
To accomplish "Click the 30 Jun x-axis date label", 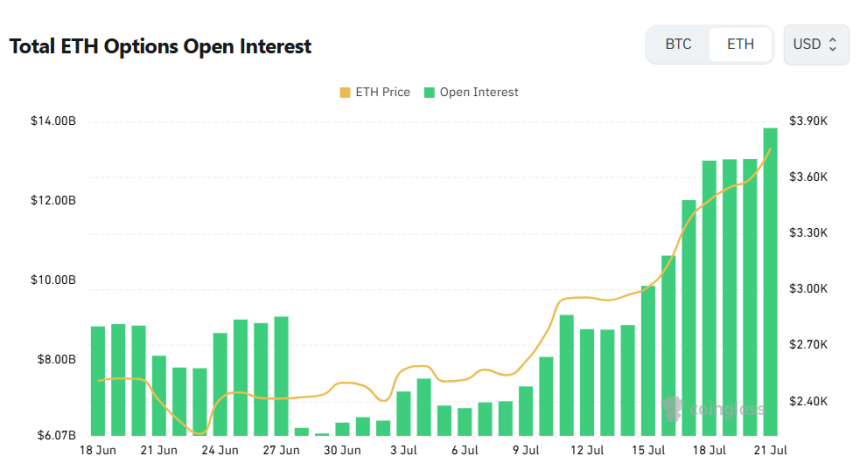I will (x=342, y=450).
